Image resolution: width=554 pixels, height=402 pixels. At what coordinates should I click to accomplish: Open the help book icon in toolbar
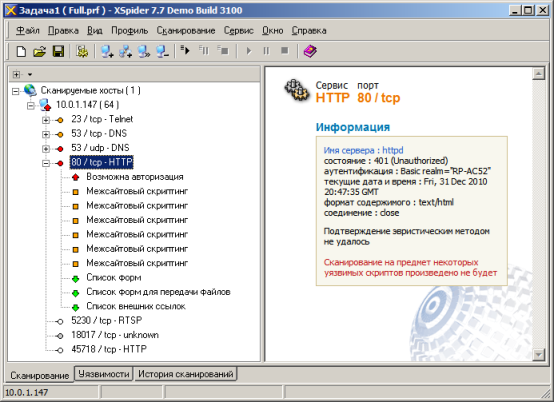310,52
